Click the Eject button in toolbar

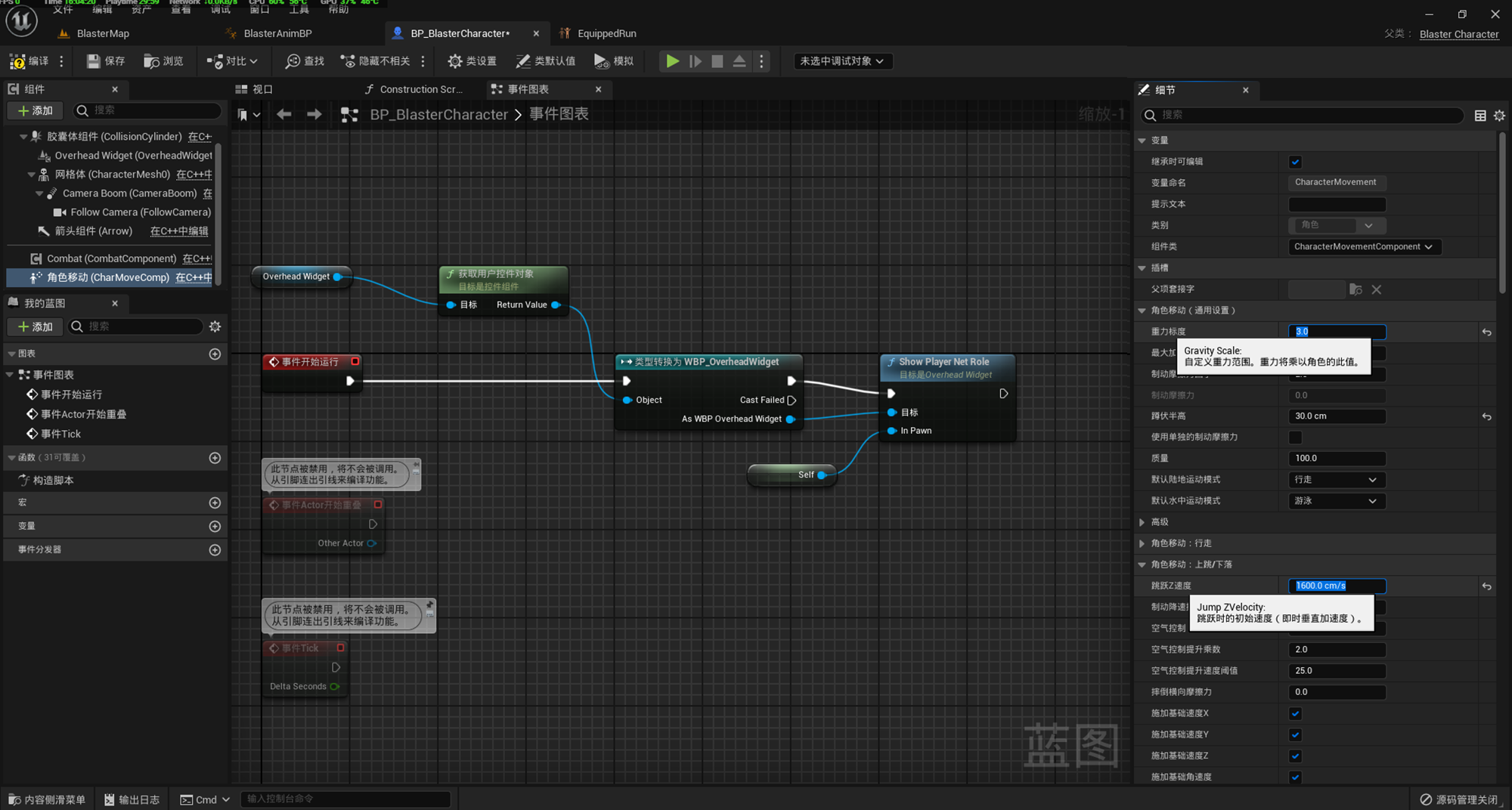(x=739, y=61)
